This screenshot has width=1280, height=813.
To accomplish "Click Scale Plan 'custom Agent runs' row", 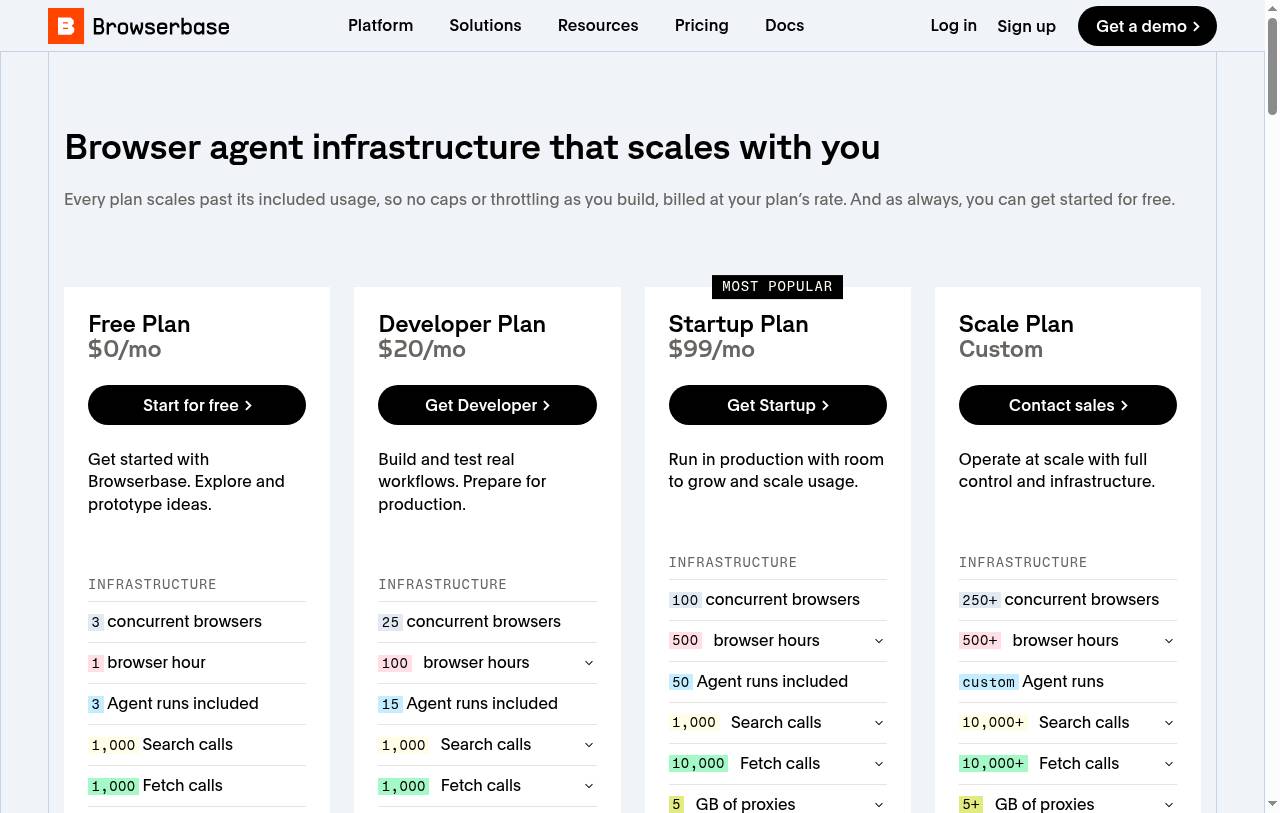I will tap(1067, 682).
